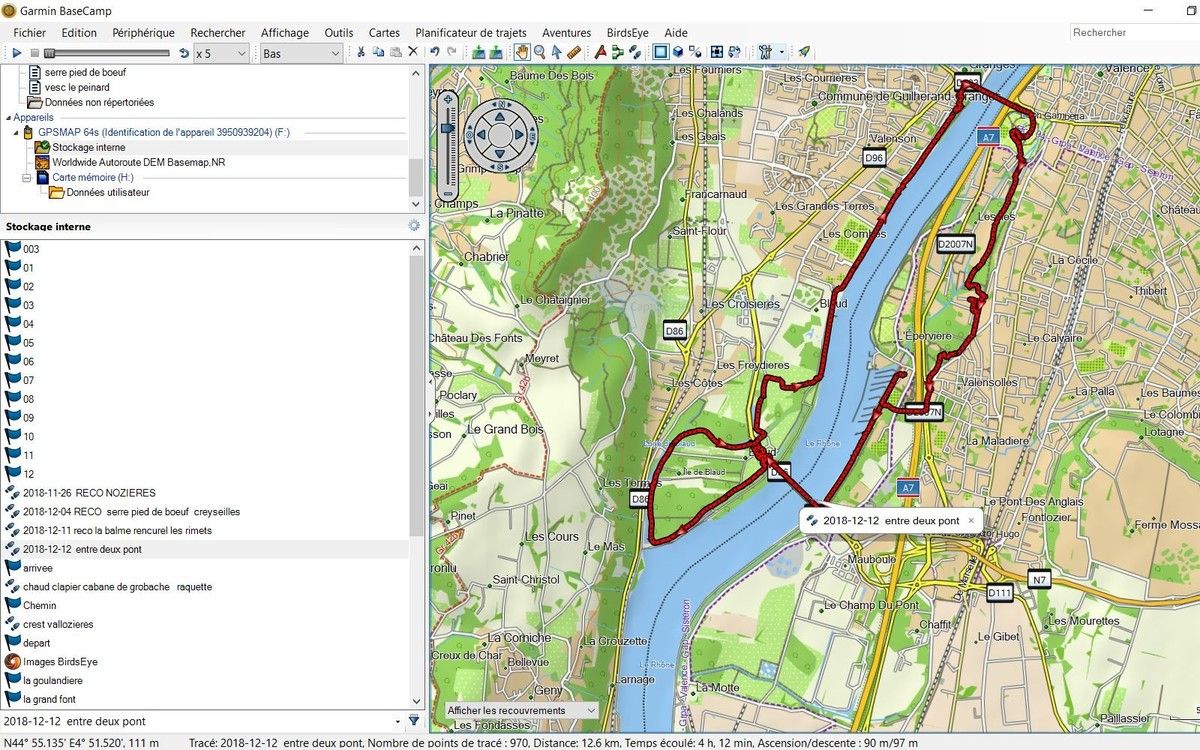Expand the selected item dropdown arrow
The width and height of the screenshot is (1200, 750).
(x=398, y=721)
